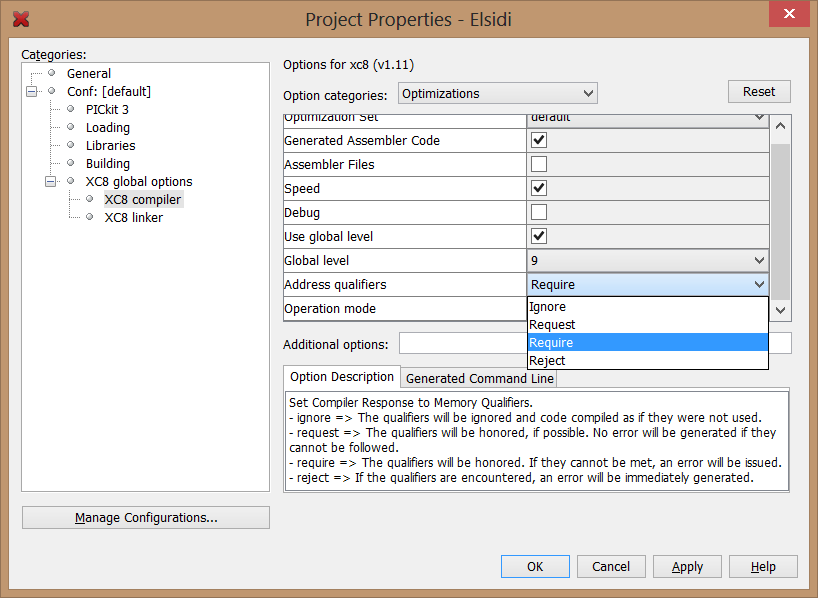818x600 pixels.
Task: Disable the Speed optimization checkbox
Action: pyautogui.click(x=539, y=189)
